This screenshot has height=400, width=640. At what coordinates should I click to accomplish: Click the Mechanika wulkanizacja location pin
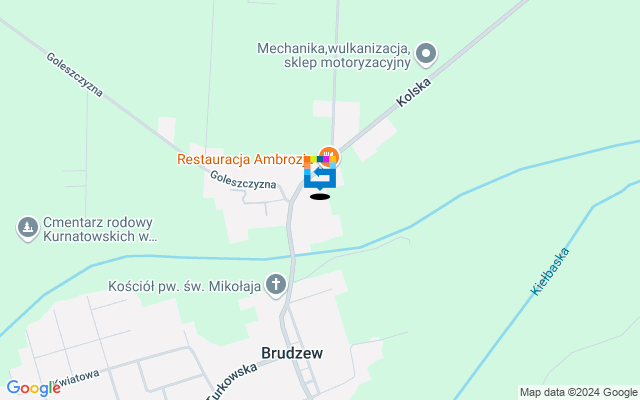point(426,54)
